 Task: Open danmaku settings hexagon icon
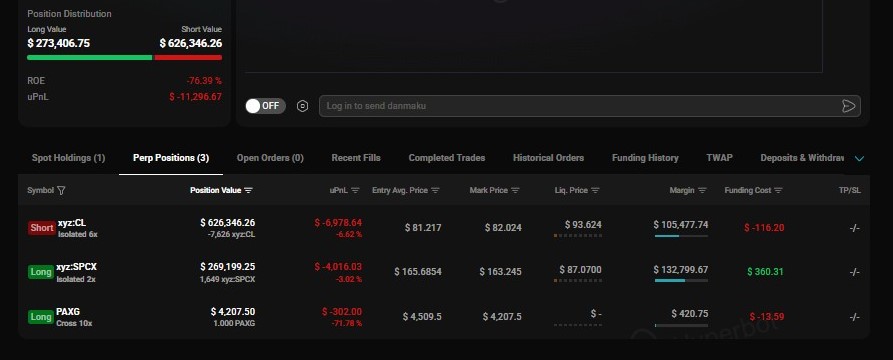[x=302, y=106]
